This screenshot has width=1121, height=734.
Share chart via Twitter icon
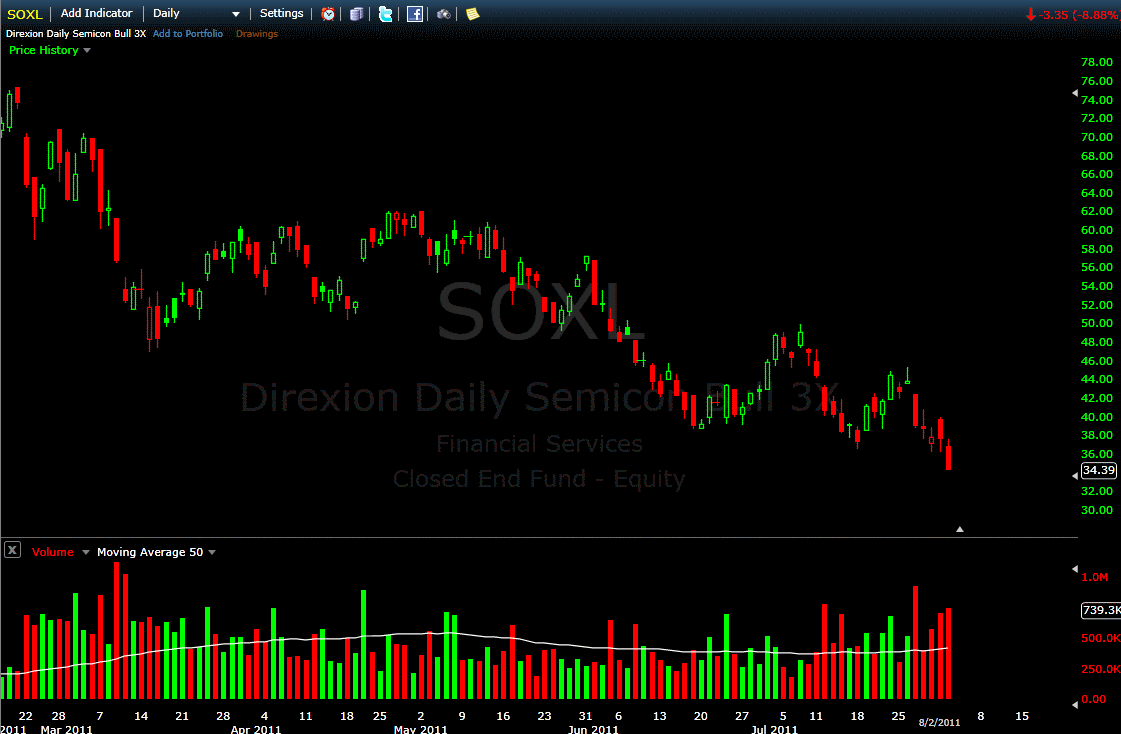tap(385, 14)
